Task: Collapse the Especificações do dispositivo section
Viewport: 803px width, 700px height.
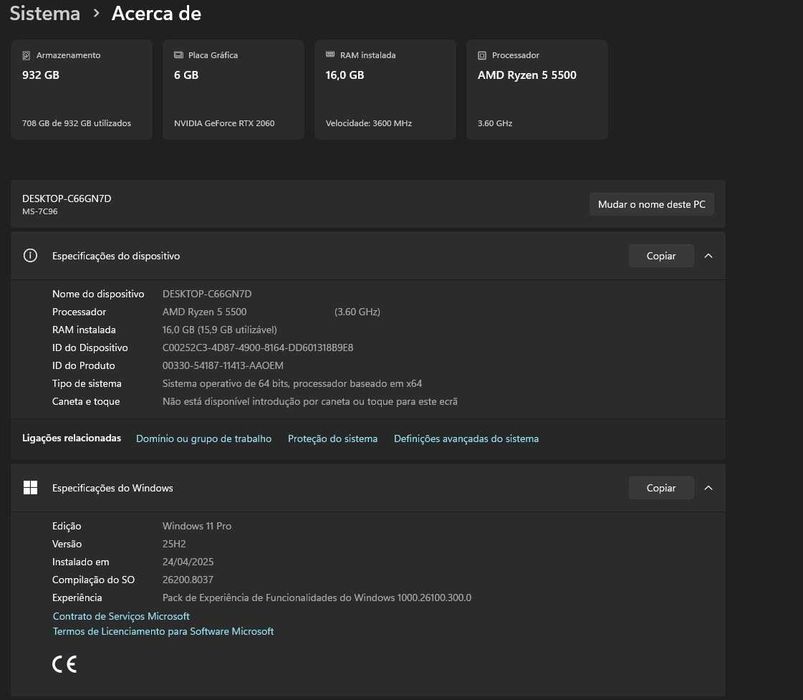Action: click(708, 256)
